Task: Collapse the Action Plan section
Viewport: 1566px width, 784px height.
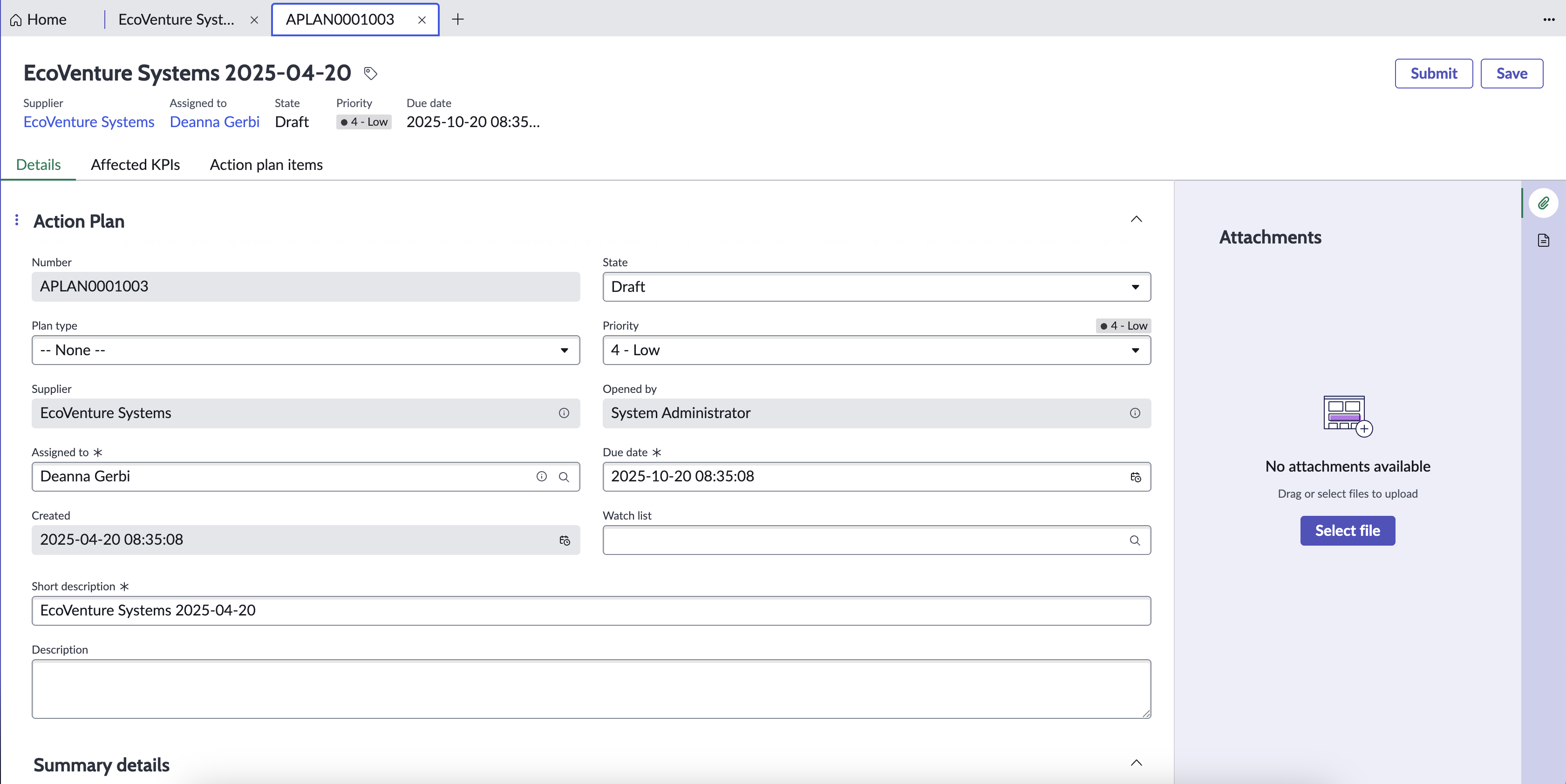Action: click(x=1136, y=219)
